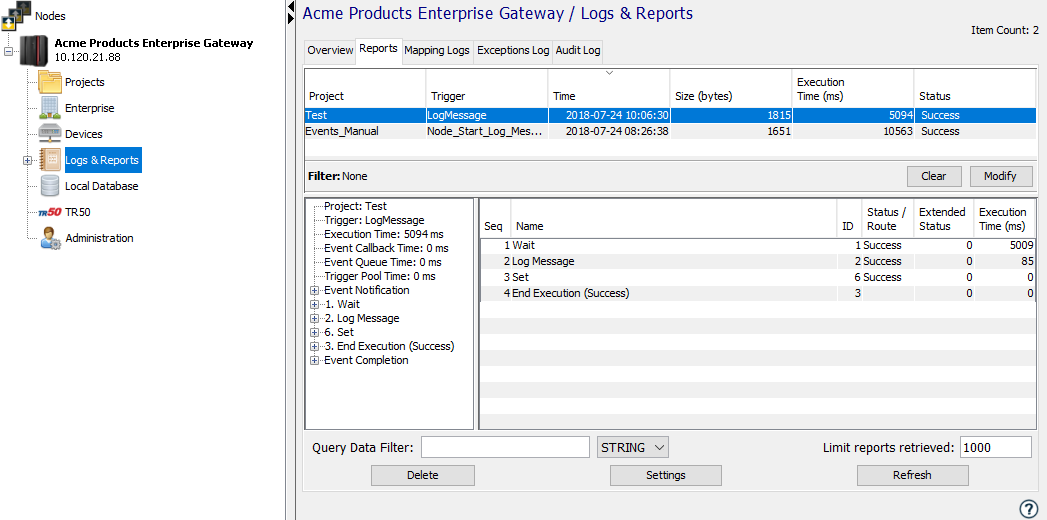Click the TR50 logo icon
Viewport: 1047px width, 520px height.
(49, 212)
